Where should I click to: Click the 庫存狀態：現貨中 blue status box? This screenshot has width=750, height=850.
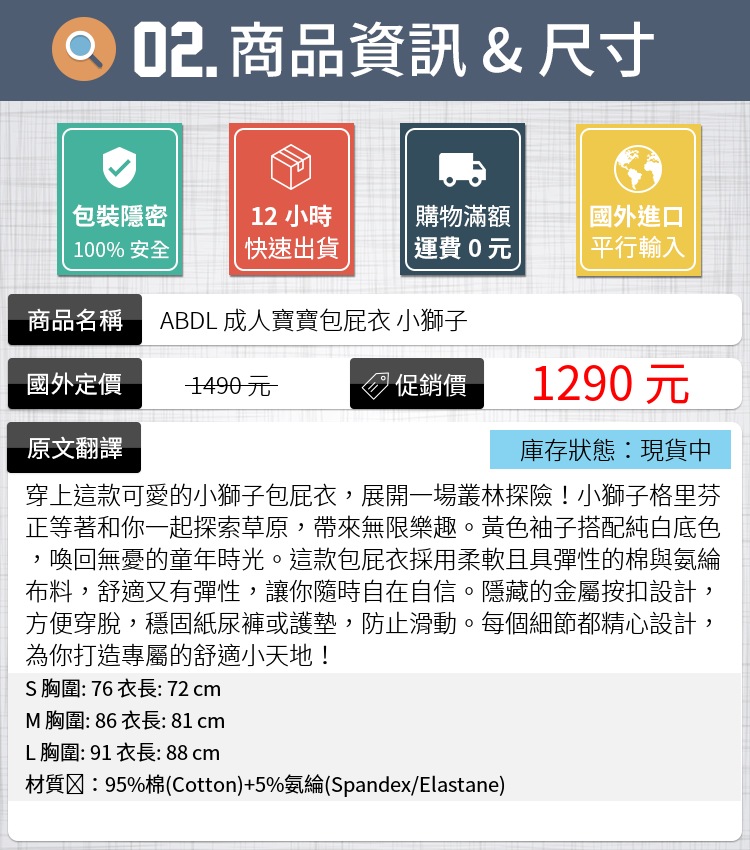coord(610,449)
